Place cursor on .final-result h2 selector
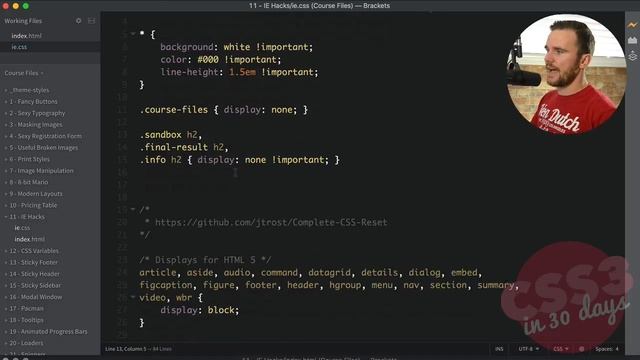This screenshot has height=360, width=640. coord(182,147)
